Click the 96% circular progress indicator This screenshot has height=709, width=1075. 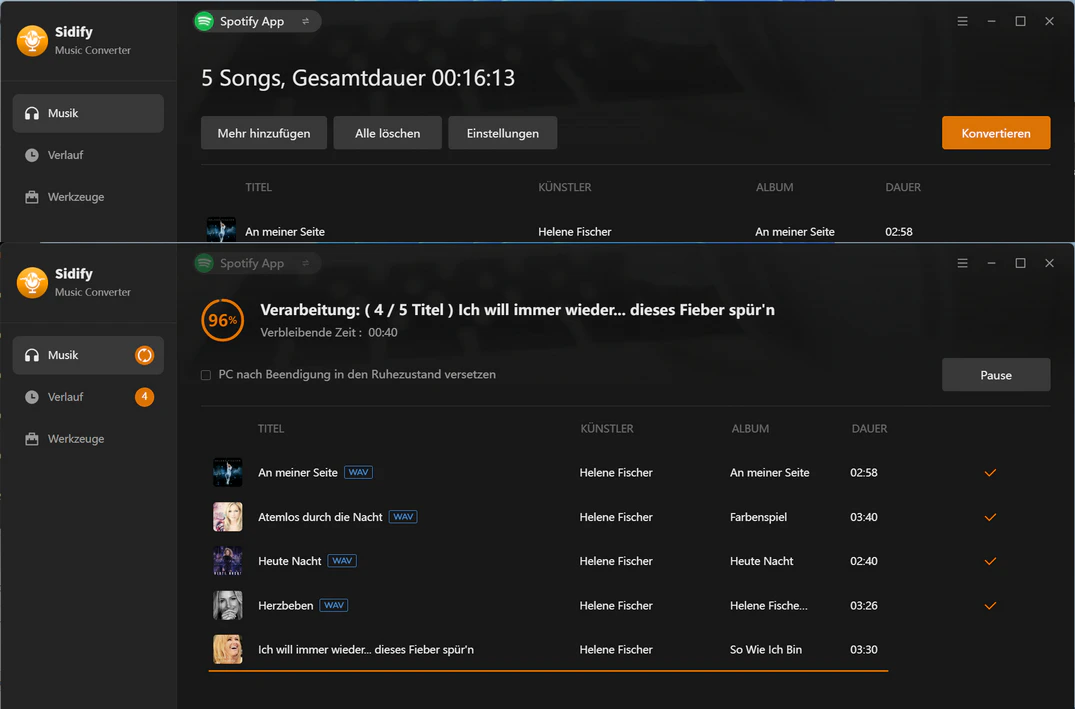click(x=223, y=320)
